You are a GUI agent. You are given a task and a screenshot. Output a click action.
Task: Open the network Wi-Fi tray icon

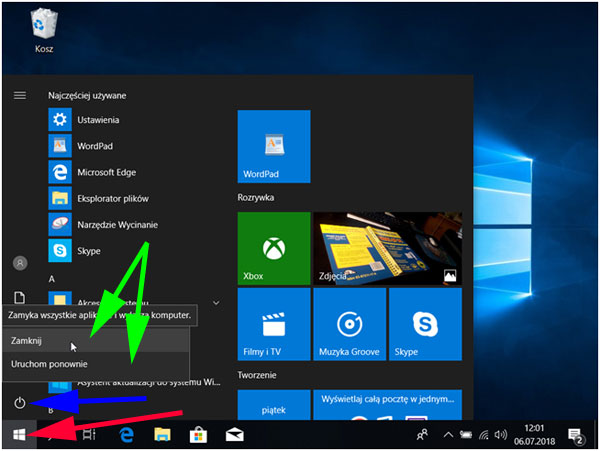(484, 435)
